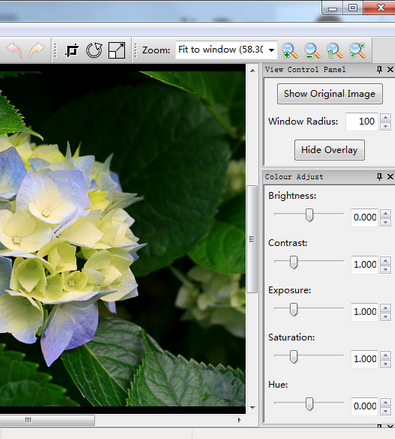Image resolution: width=395 pixels, height=439 pixels.
Task: Click Show Original Image button
Action: 330,94
